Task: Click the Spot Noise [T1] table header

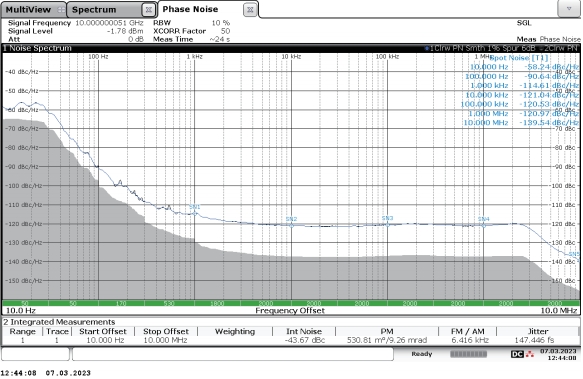Action: pos(519,58)
